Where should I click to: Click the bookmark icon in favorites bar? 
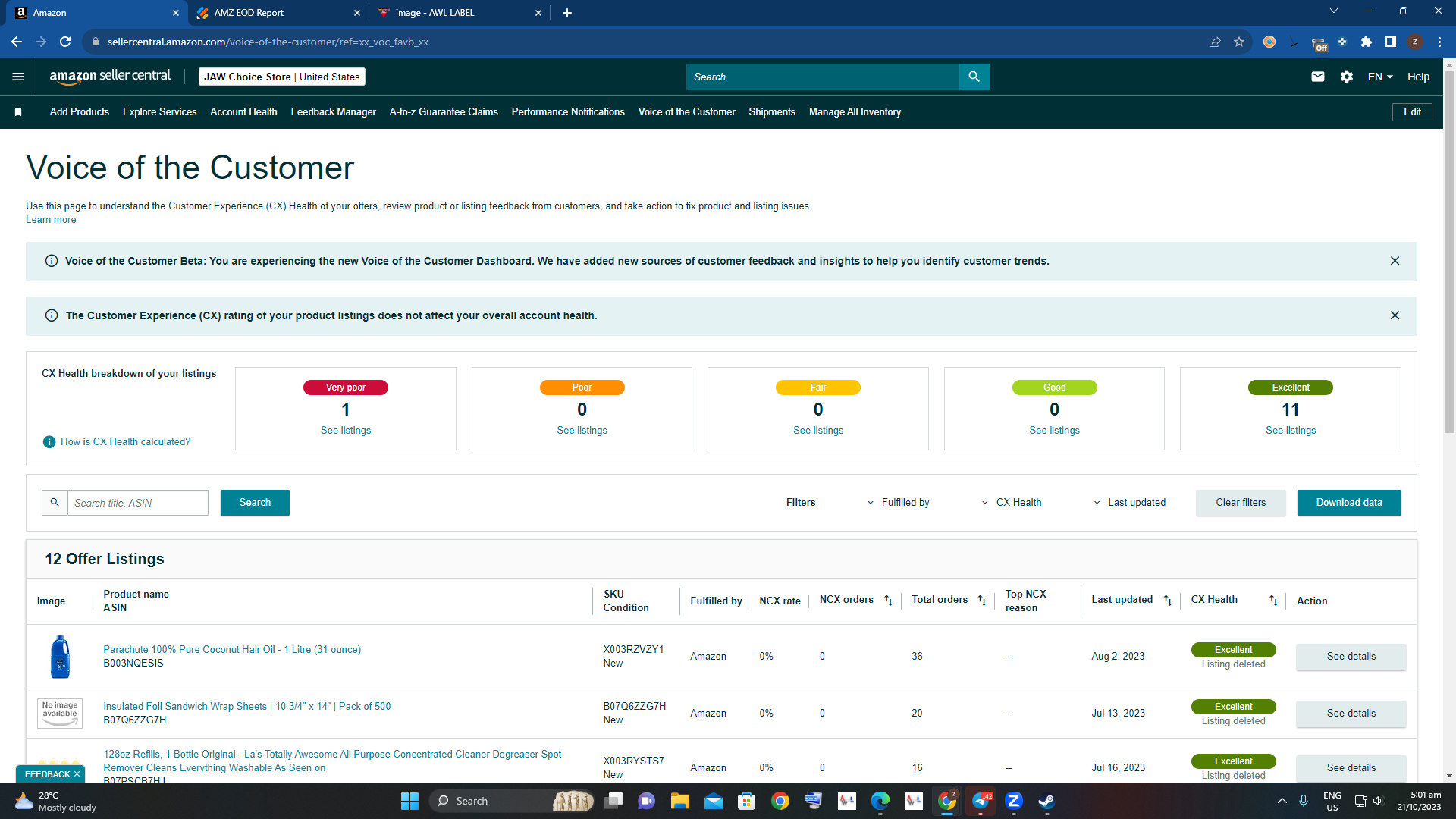click(x=18, y=112)
